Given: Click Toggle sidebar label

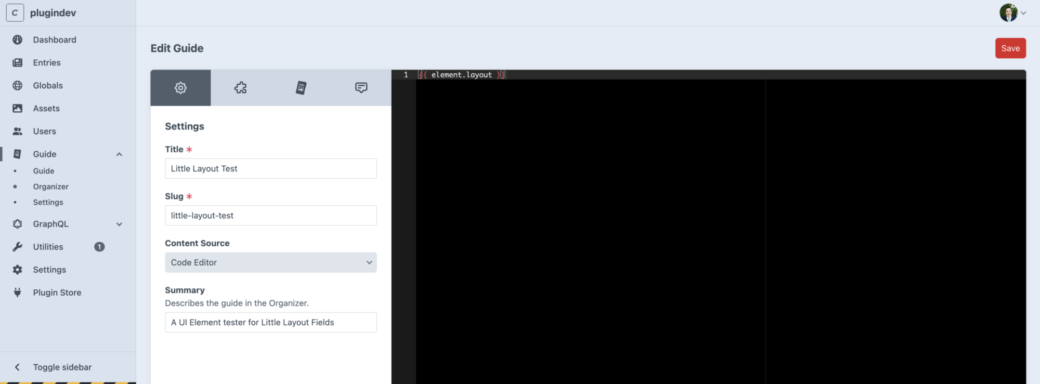Looking at the screenshot, I should click(x=62, y=367).
